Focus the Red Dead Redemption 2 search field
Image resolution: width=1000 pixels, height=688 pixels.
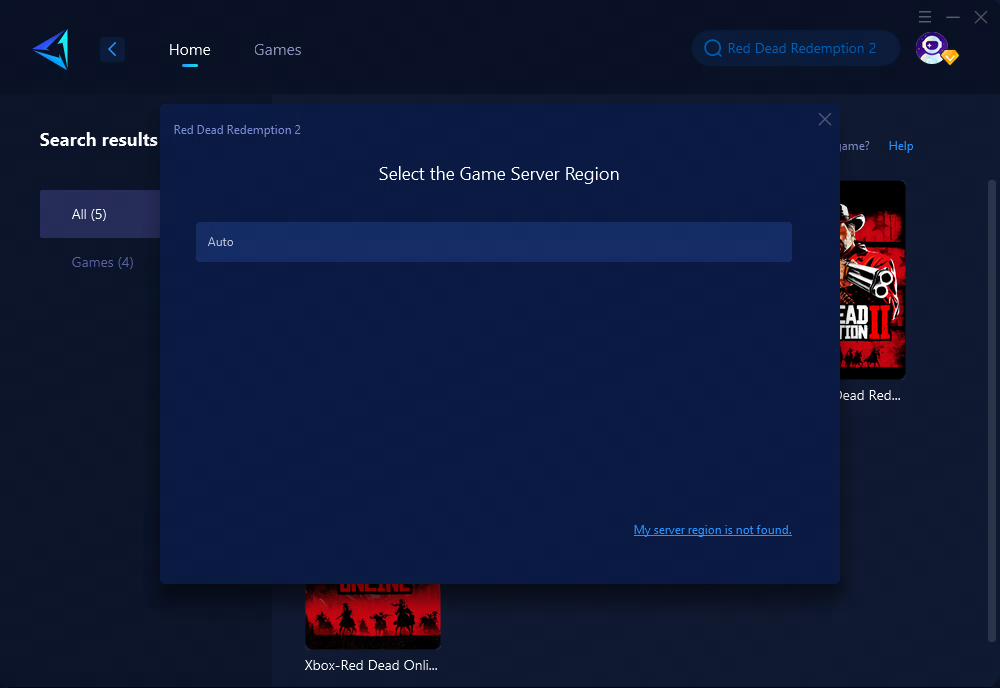pyautogui.click(x=795, y=48)
